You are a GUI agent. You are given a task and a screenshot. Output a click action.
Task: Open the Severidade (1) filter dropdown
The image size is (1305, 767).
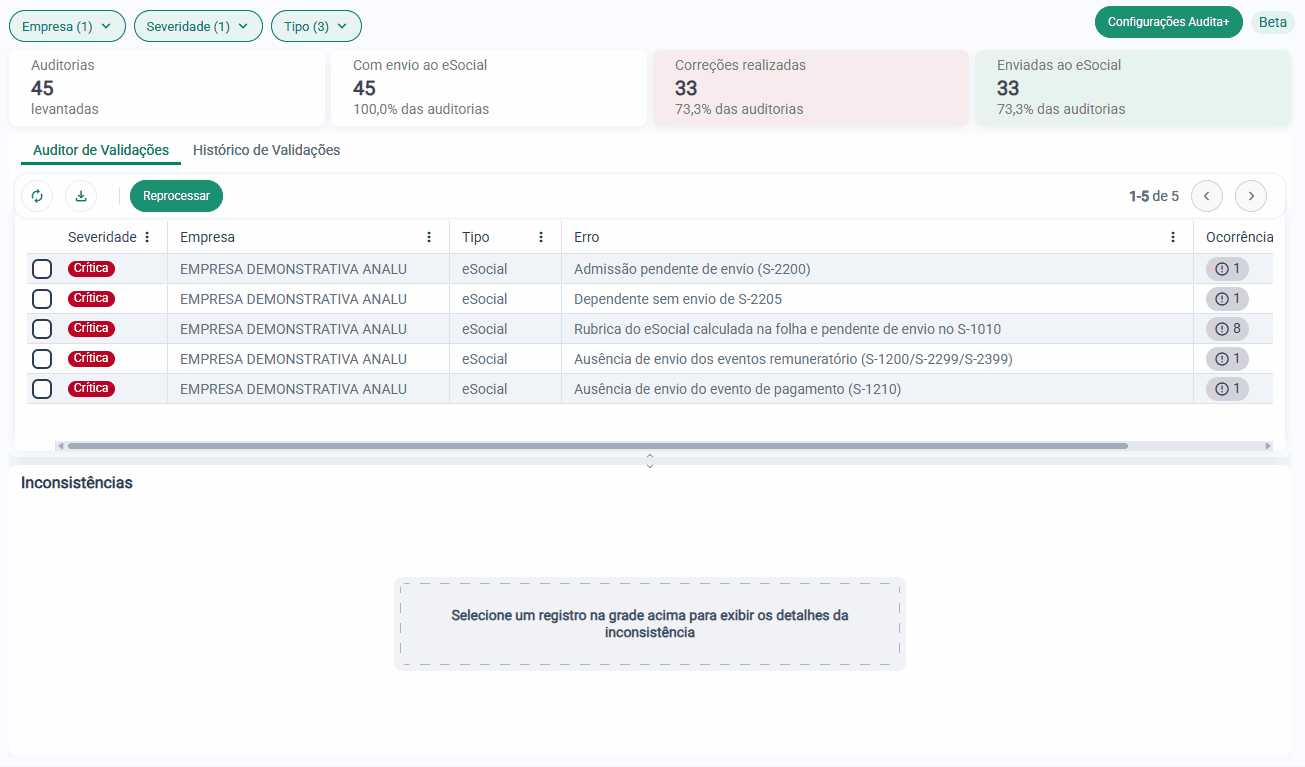pyautogui.click(x=198, y=26)
